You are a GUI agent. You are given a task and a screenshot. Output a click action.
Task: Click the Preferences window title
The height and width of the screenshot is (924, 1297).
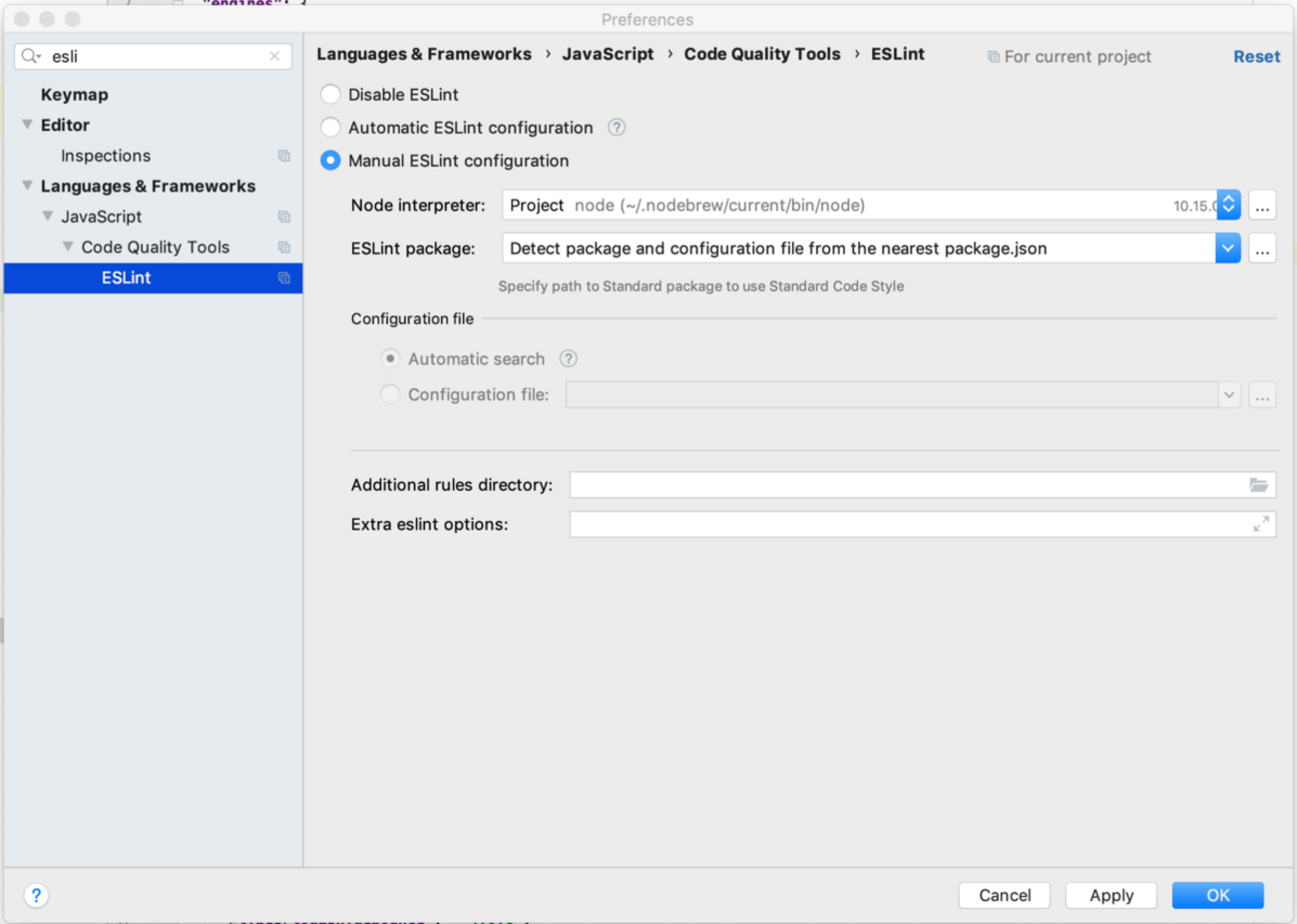coord(648,19)
